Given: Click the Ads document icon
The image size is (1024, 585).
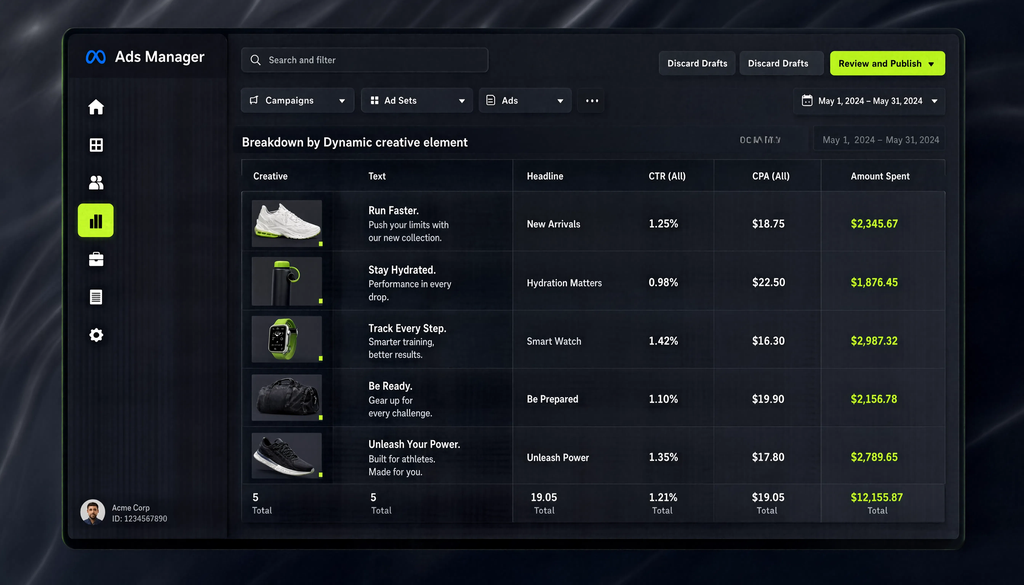Looking at the screenshot, I should [490, 101].
